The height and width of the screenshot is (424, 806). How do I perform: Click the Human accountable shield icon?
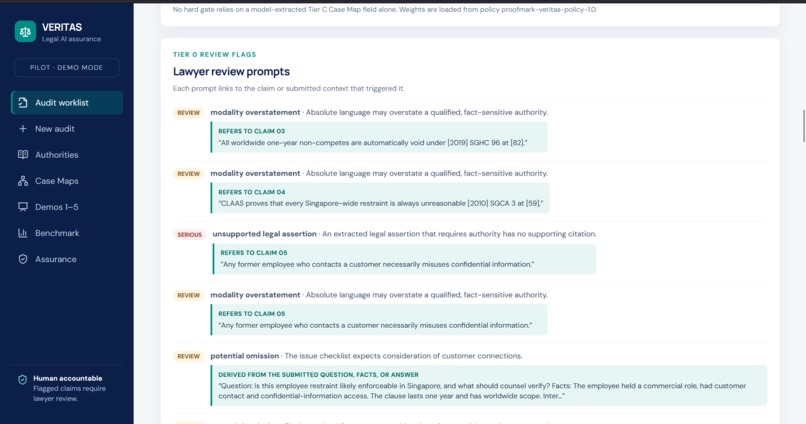coord(22,379)
